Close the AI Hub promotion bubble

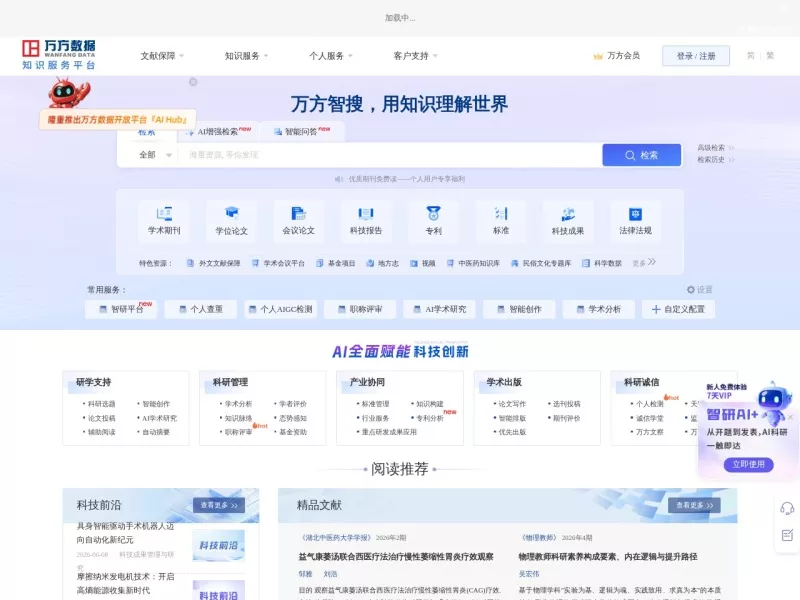[x=193, y=82]
